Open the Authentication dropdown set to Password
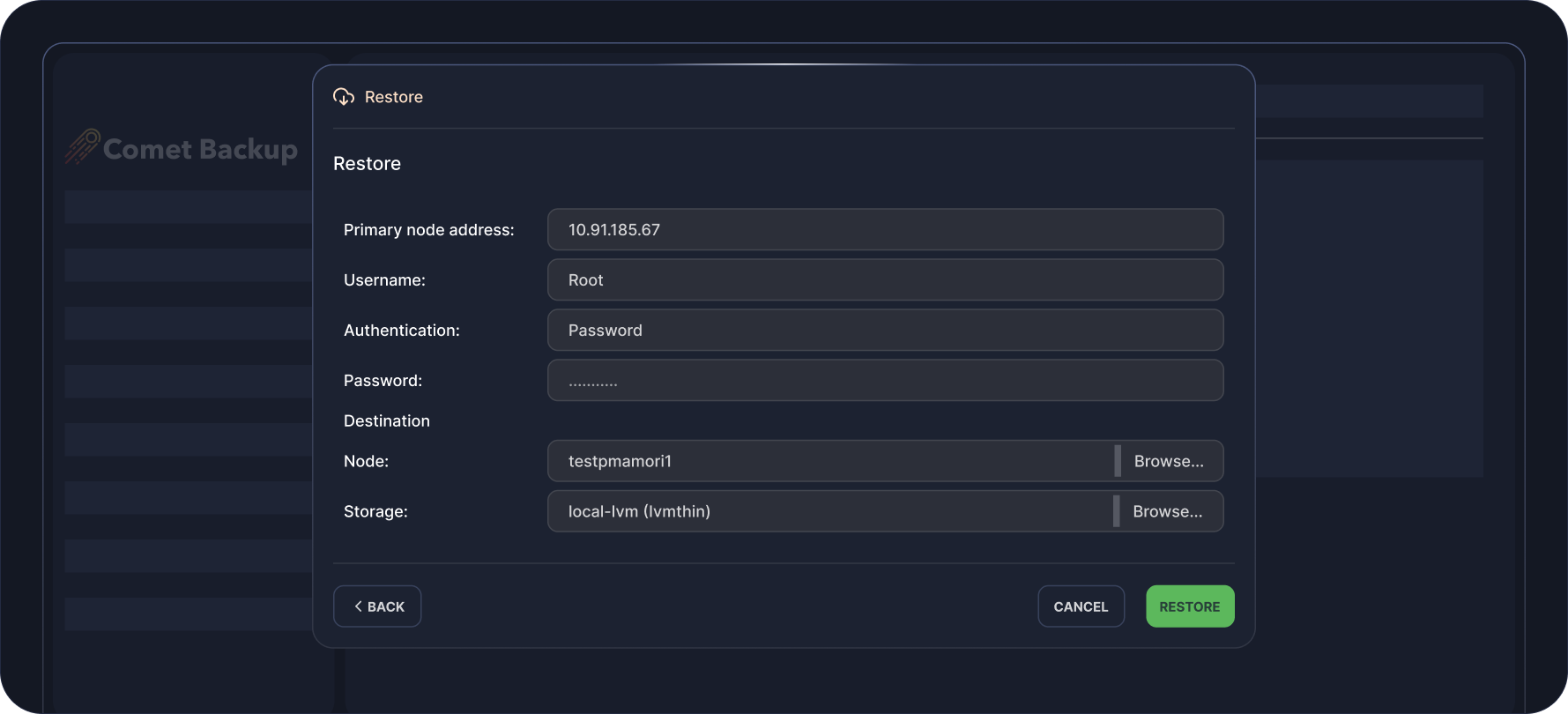Screen dimensions: 1568x714 point(885,331)
